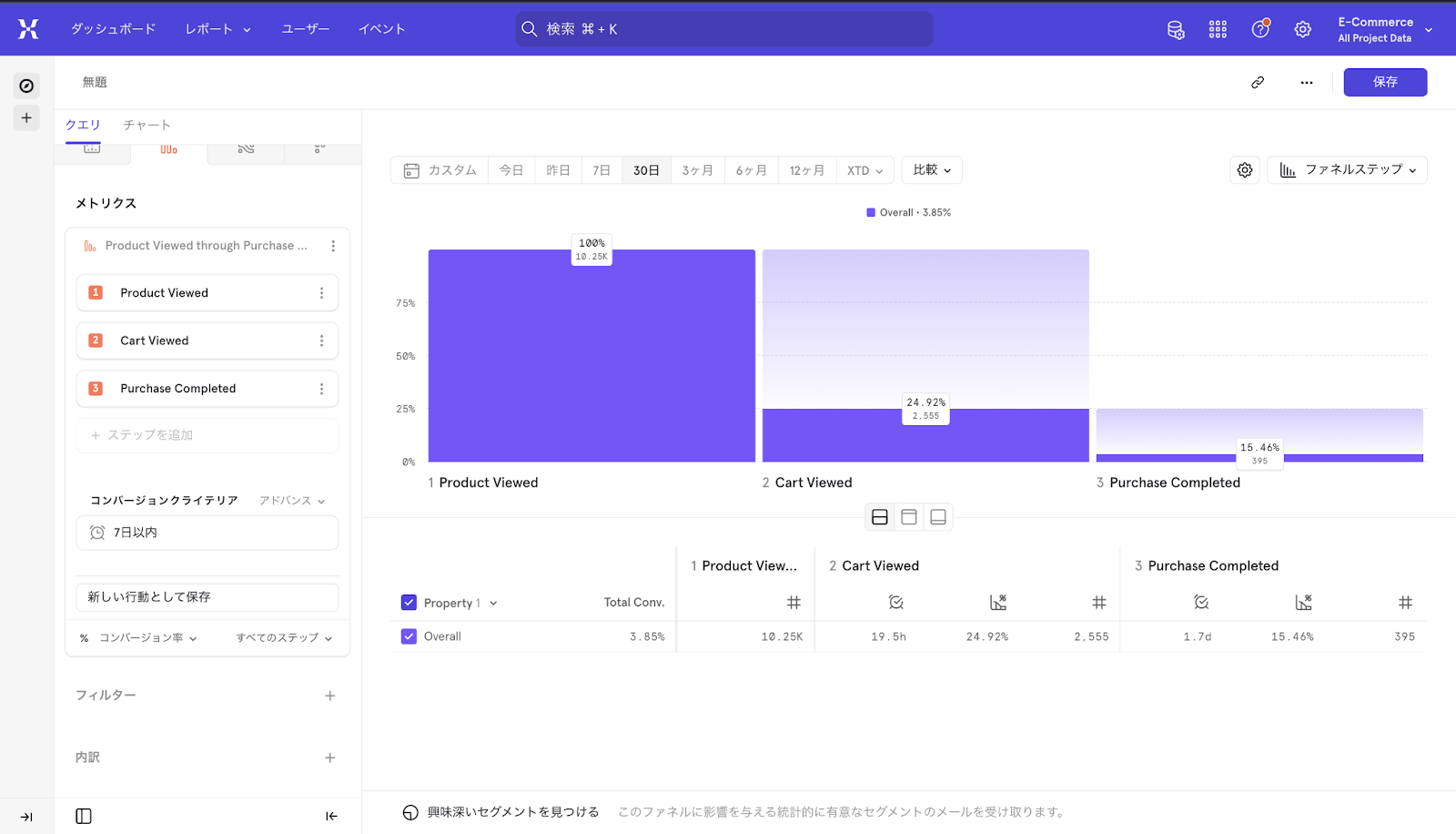Open chart settings gear icon
The width and height of the screenshot is (1456, 834).
pos(1245,170)
